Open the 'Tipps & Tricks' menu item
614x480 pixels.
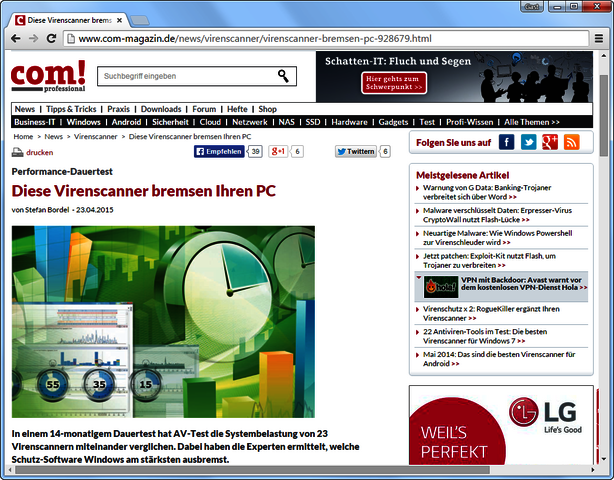(71, 109)
